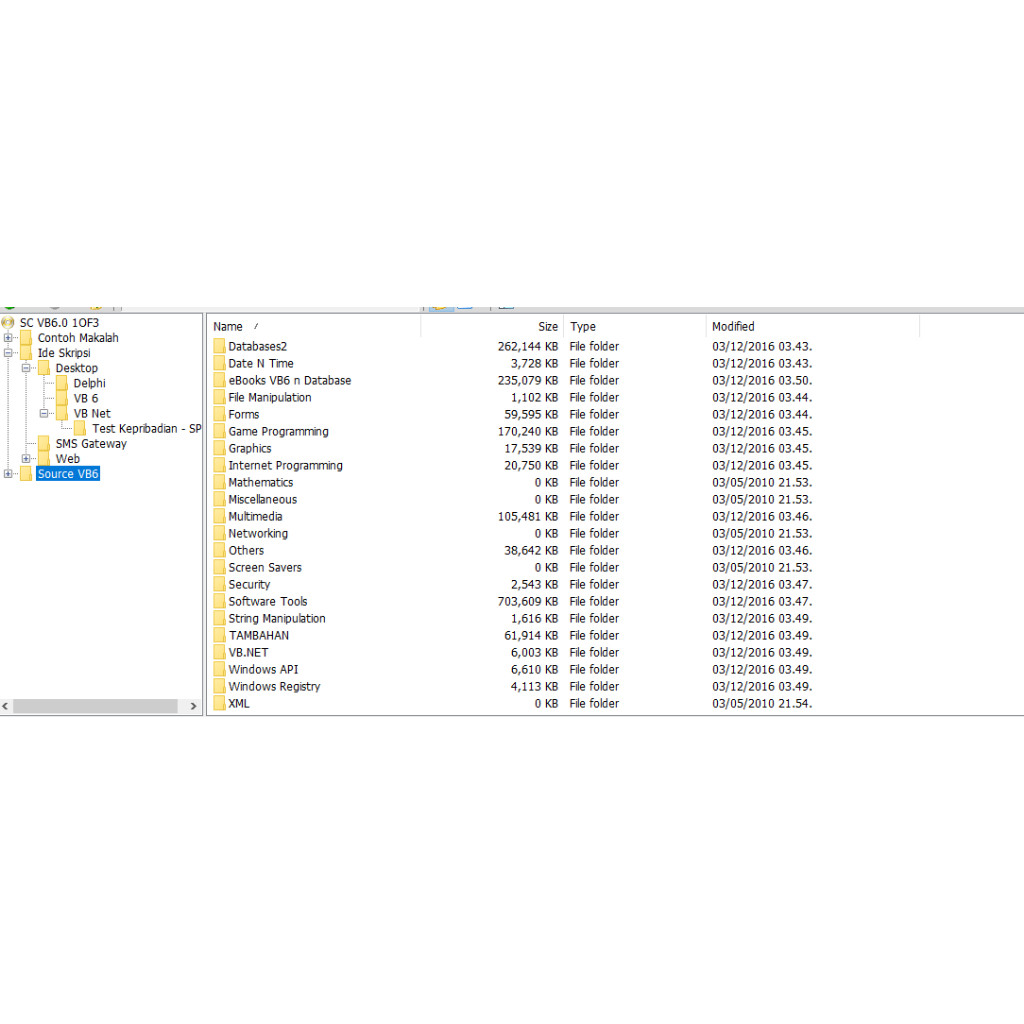
Task: Select the eBooks VB6 n Database name
Action: (289, 380)
